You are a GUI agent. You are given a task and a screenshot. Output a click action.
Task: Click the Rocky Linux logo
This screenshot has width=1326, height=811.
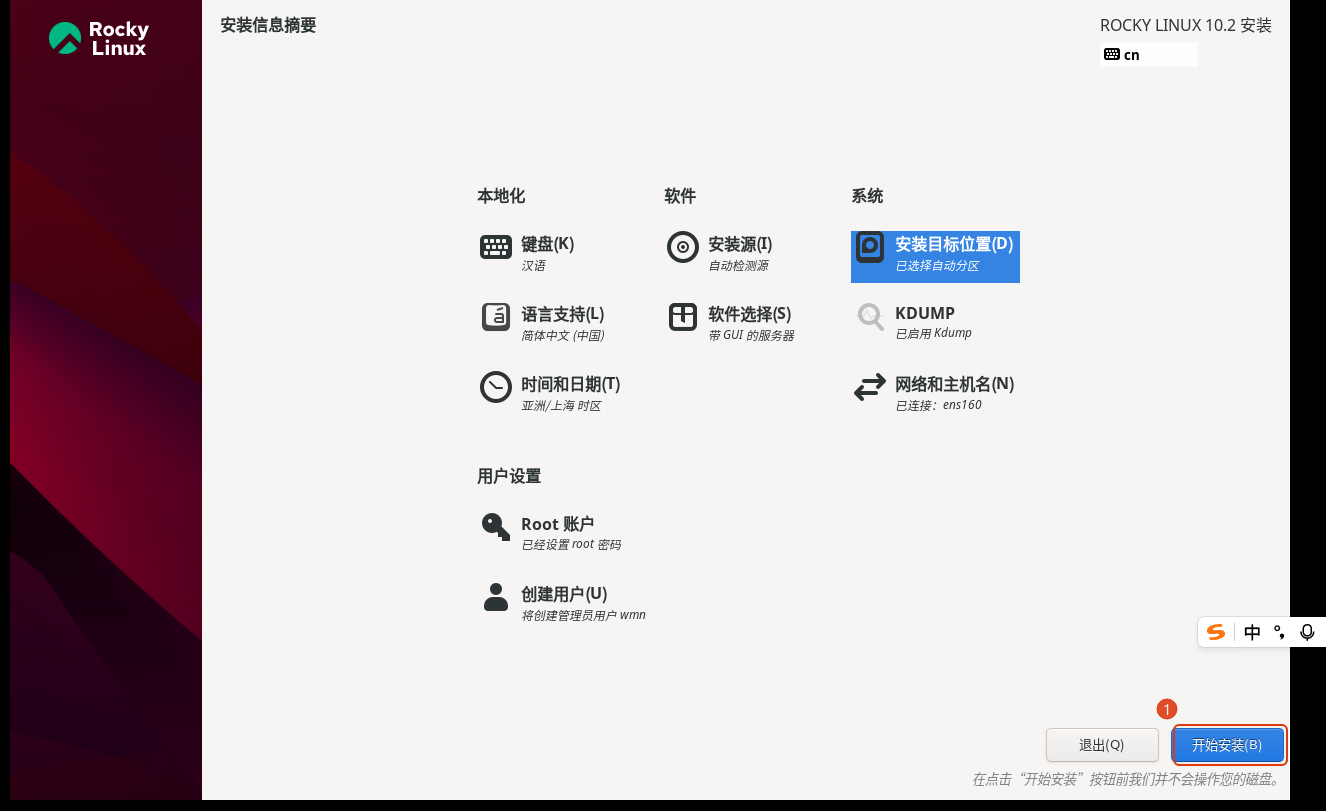[x=98, y=39]
